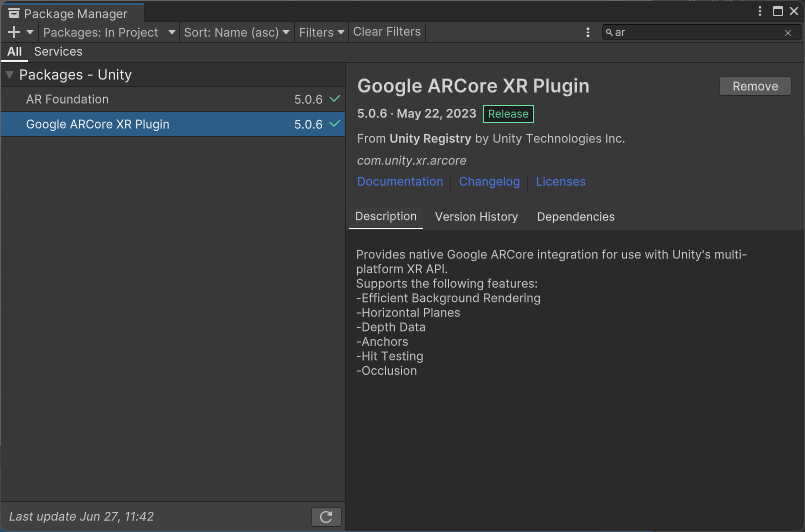
Task: Open the Filters dropdown
Action: coord(321,32)
